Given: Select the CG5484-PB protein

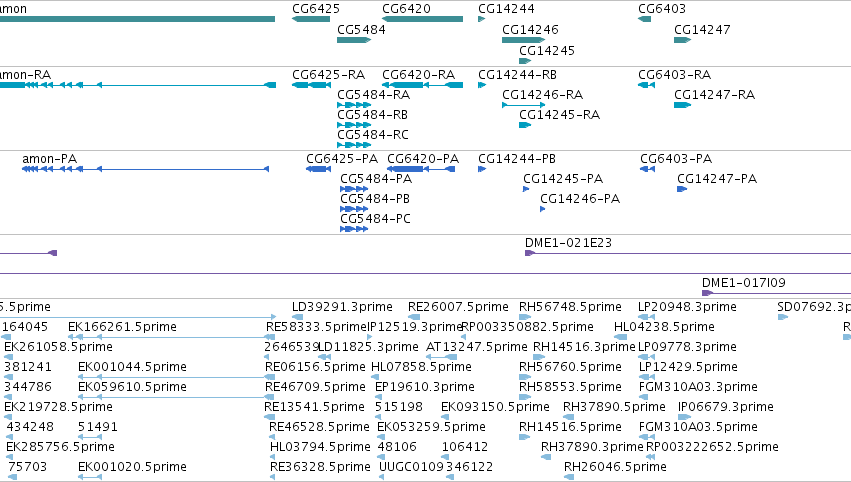Looking at the screenshot, I should pyautogui.click(x=354, y=209).
